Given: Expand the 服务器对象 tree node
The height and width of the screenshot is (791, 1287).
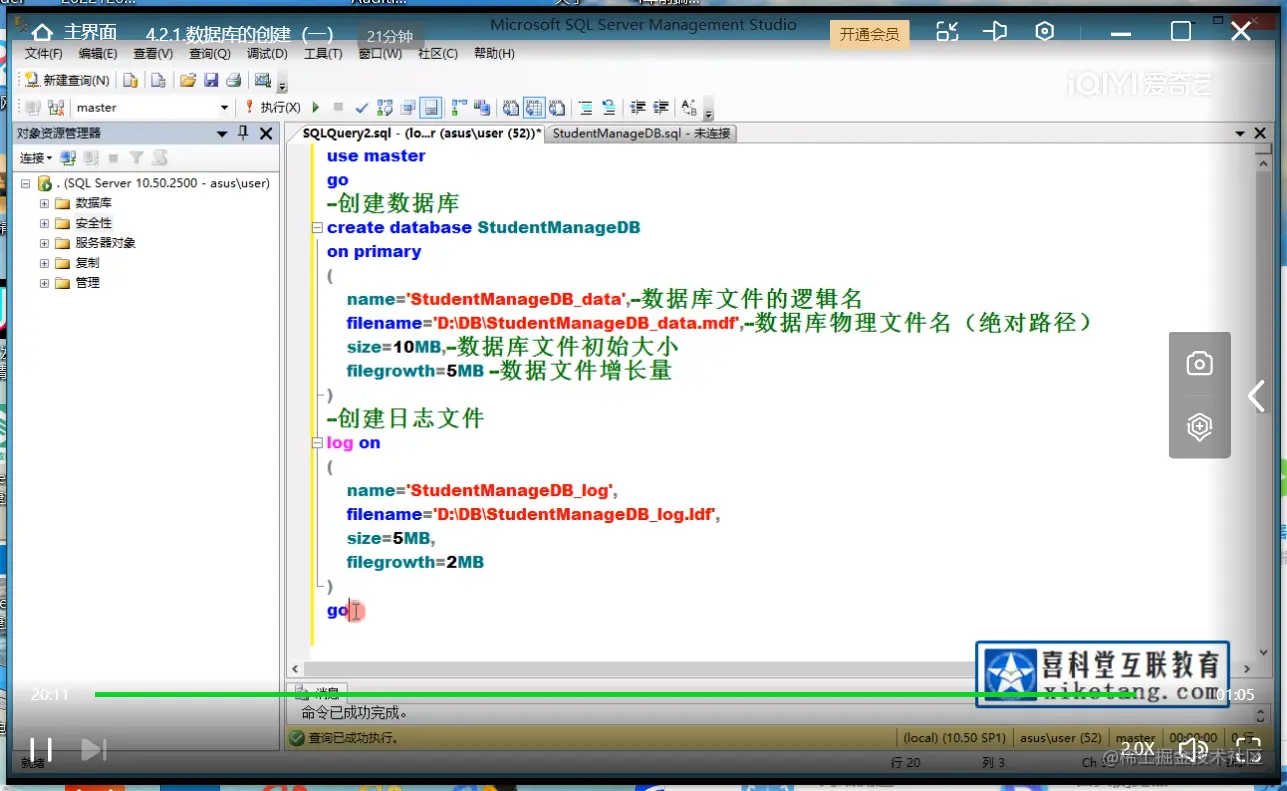Looking at the screenshot, I should click(x=44, y=243).
